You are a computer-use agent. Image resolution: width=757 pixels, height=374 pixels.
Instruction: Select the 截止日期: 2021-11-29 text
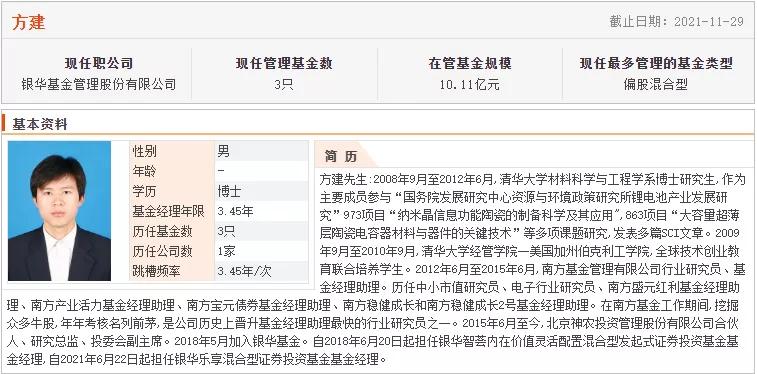[x=676, y=22]
